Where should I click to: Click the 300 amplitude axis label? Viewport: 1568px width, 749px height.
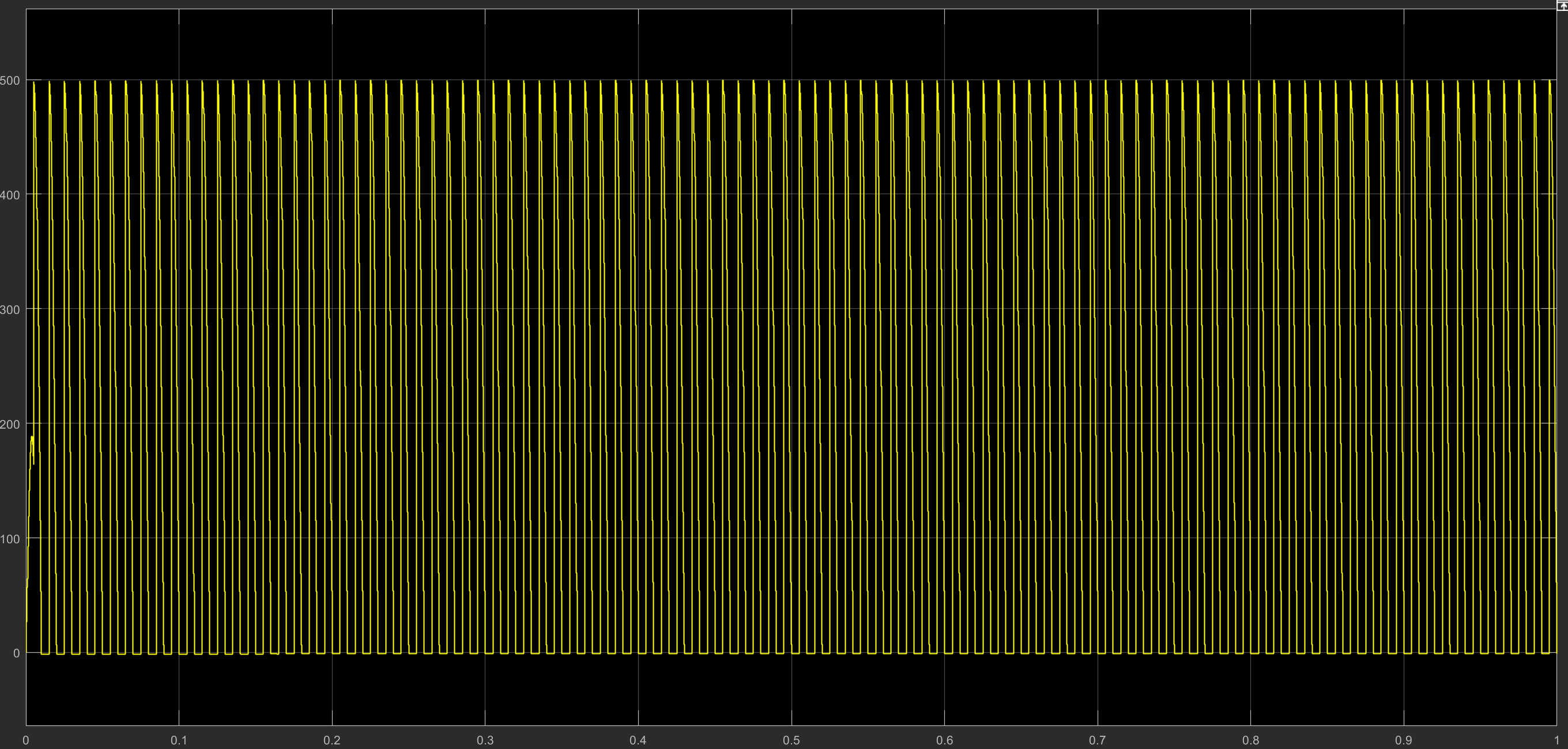pyautogui.click(x=10, y=309)
